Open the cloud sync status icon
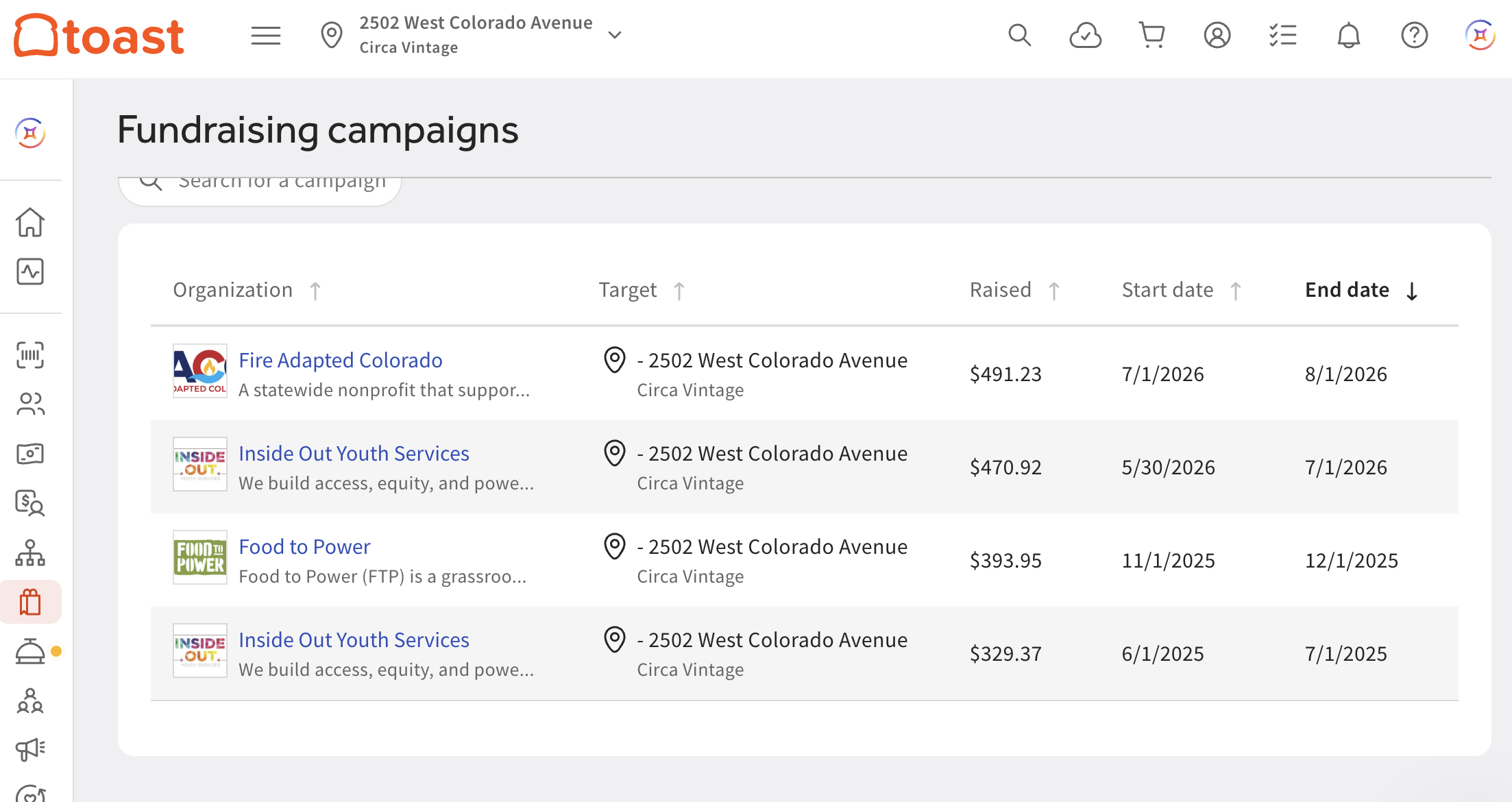1512x802 pixels. 1085,35
